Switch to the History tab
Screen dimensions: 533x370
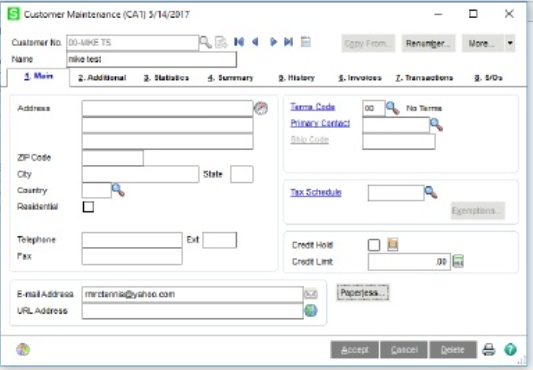coord(296,78)
